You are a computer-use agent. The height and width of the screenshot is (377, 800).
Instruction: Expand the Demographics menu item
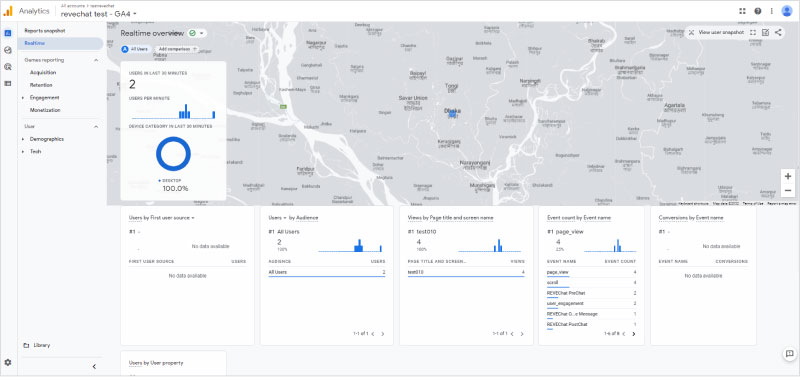click(23, 139)
